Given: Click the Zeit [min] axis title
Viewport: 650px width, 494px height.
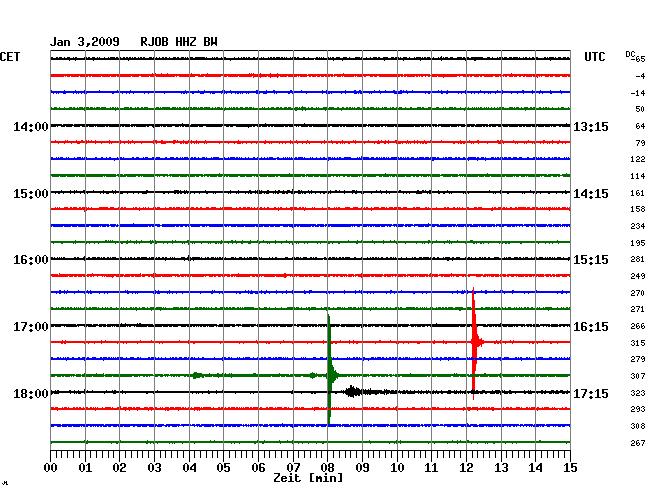Looking at the screenshot, I should pos(308,478).
